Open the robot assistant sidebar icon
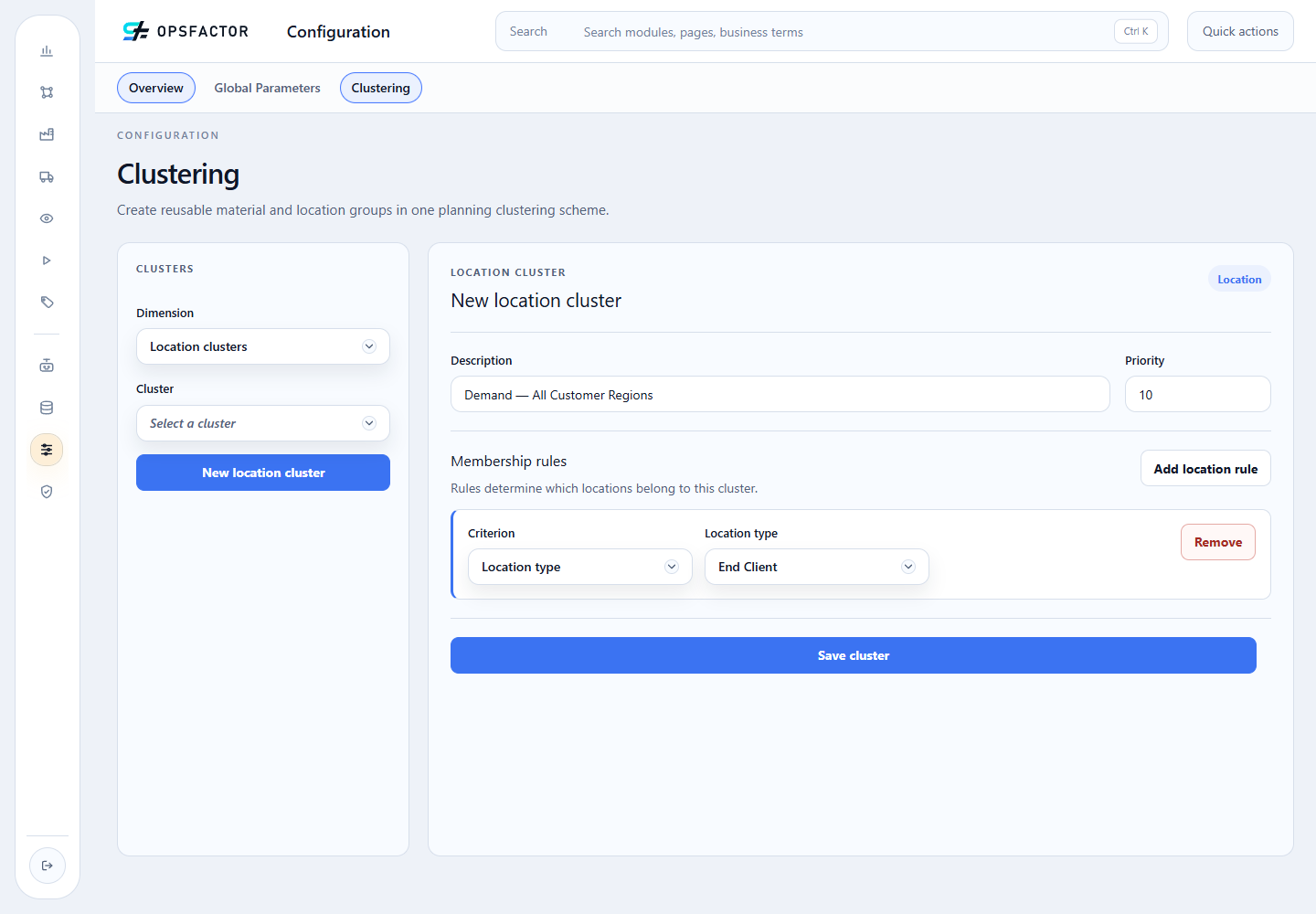The image size is (1316, 914). [x=47, y=366]
